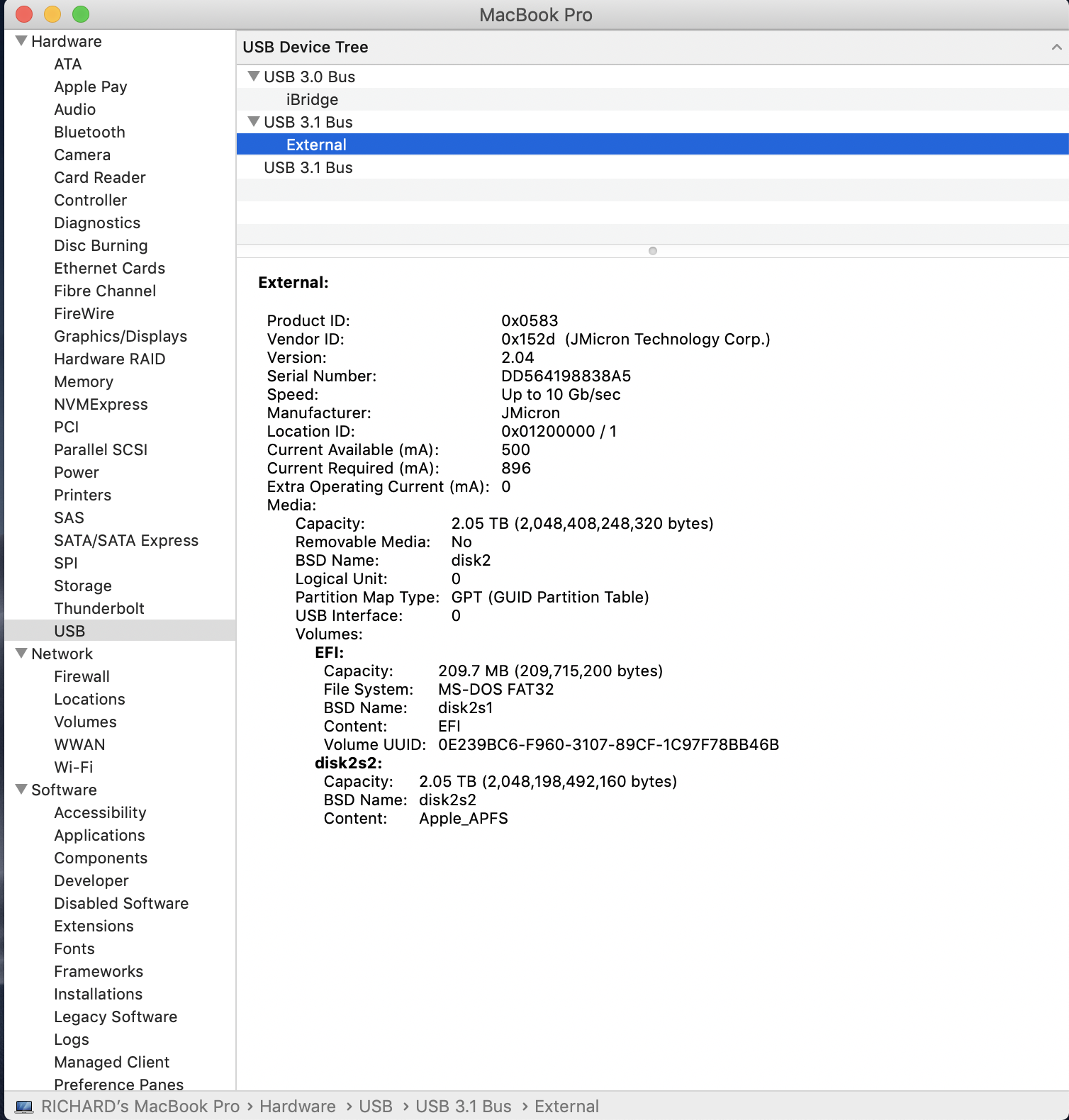Show Memory information
Image resolution: width=1069 pixels, height=1120 pixels.
tap(84, 381)
